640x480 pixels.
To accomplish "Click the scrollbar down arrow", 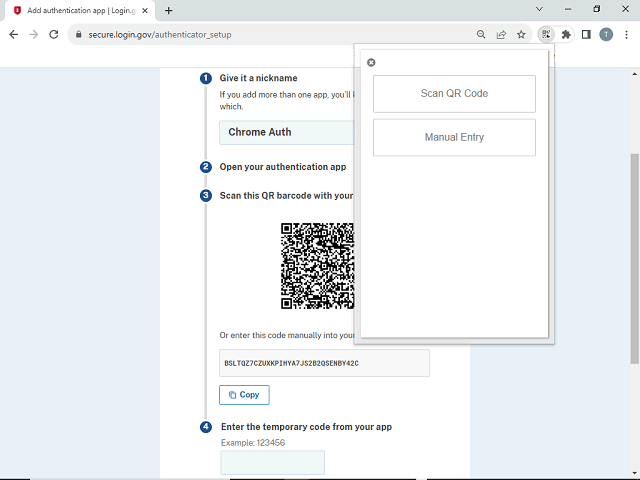I will click(x=634, y=473).
